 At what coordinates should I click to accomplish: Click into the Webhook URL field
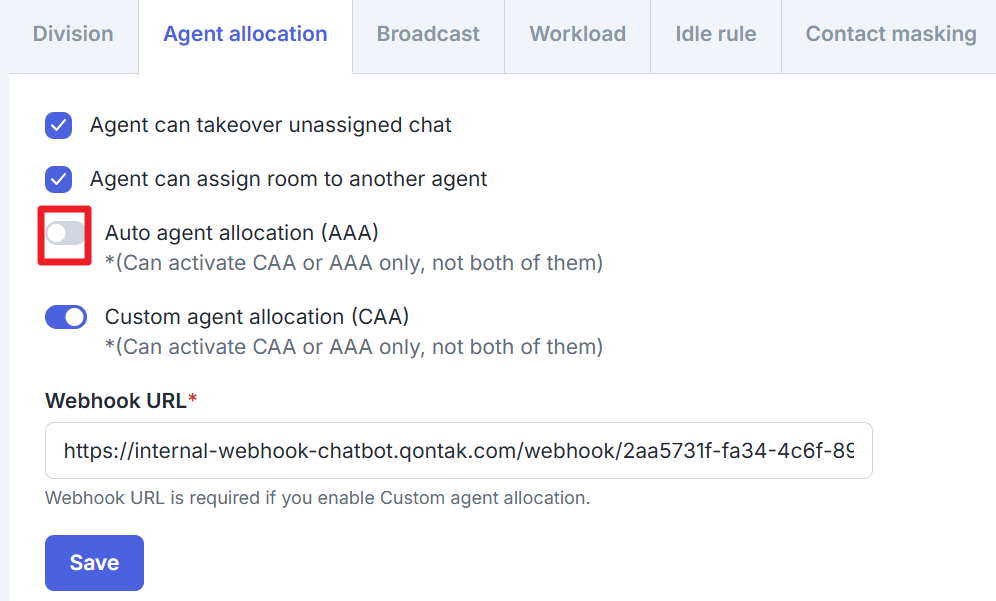(458, 451)
